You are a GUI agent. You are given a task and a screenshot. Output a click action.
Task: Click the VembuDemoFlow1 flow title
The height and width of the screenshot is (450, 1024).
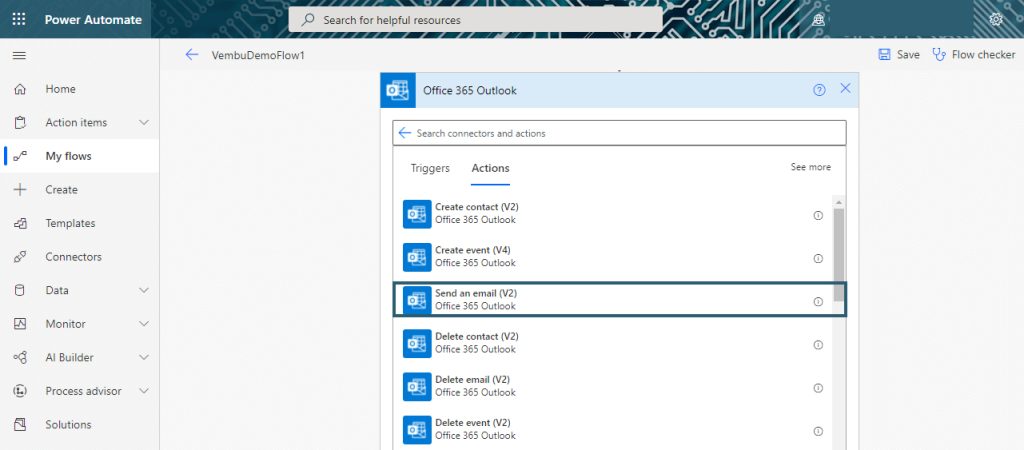[258, 56]
